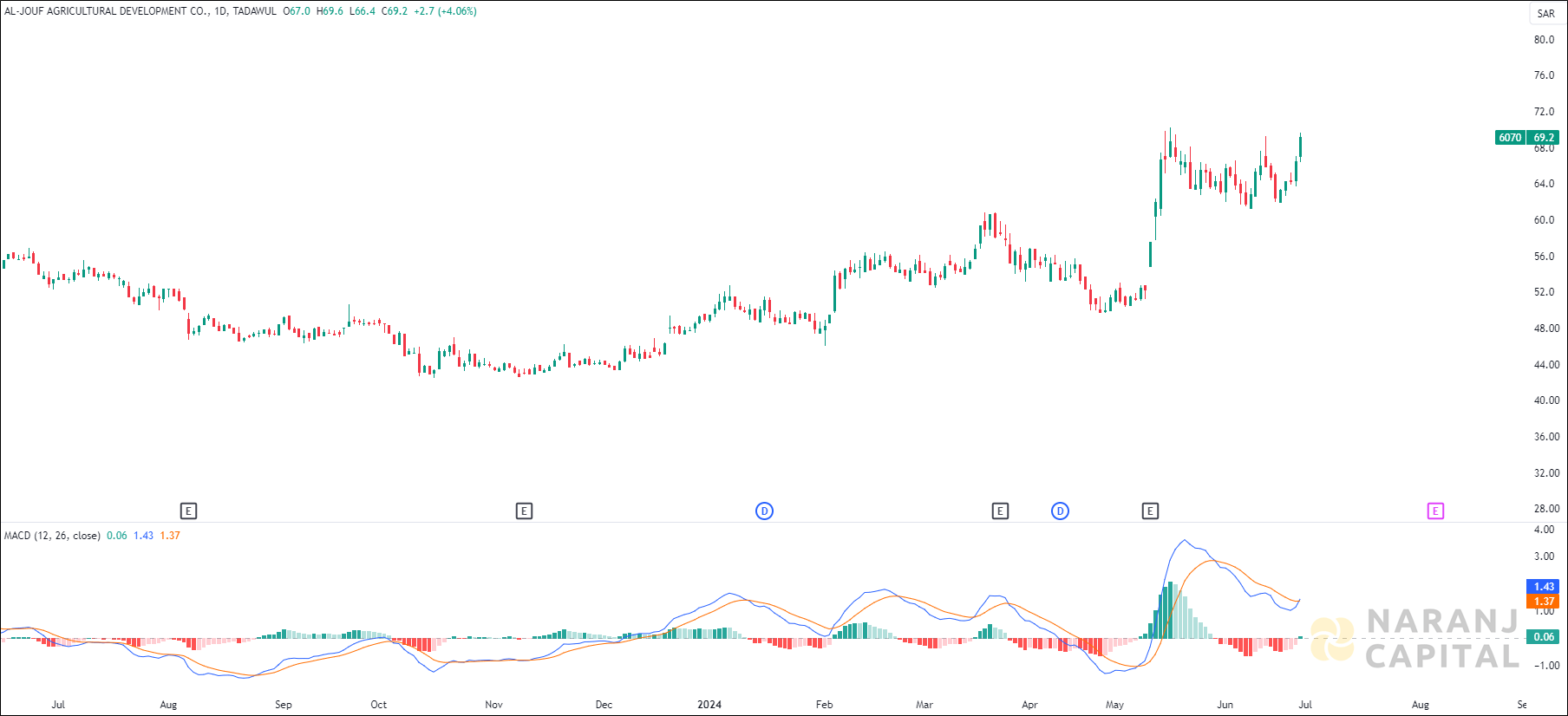
Task: Click the green 69.2 last price tag
Action: coord(1544,138)
